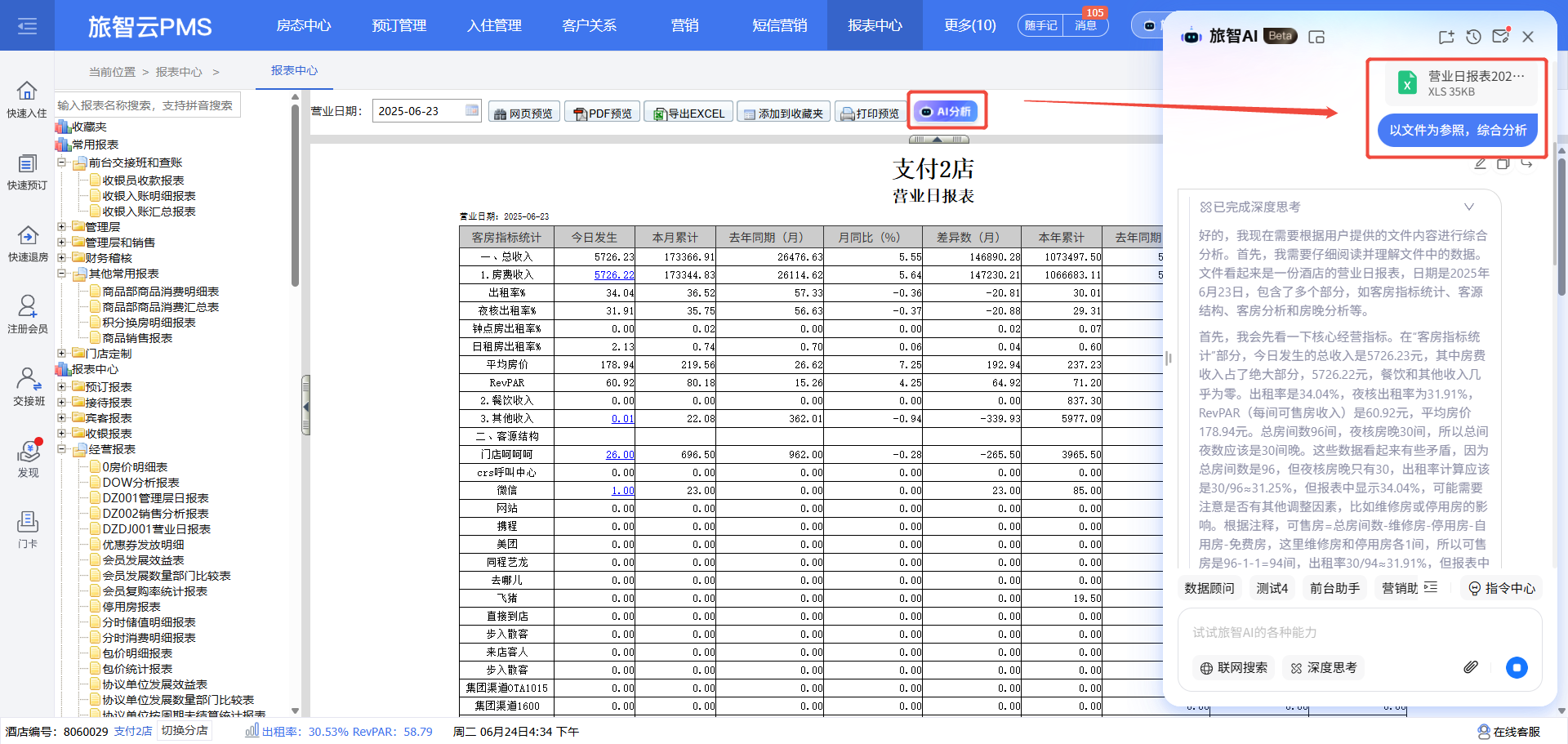
Task: Toggle 联网搜索 web search
Action: pos(1233,667)
